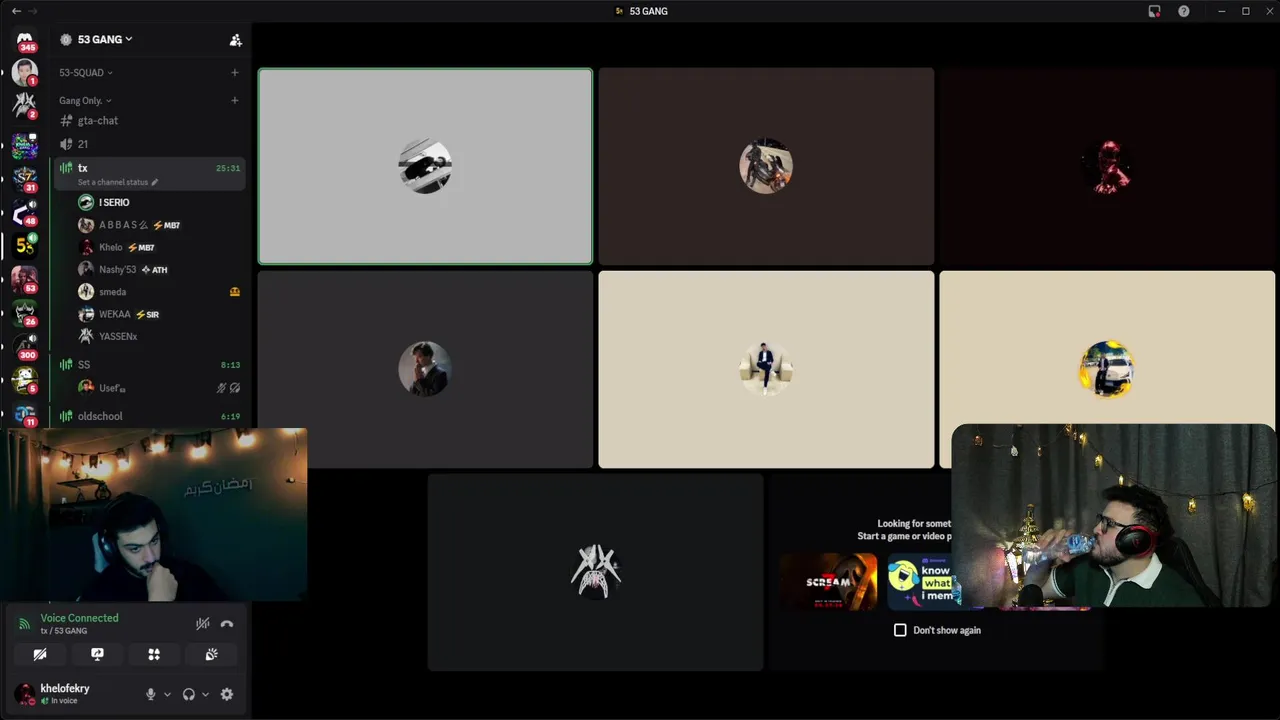Open server icon with 31 badge
The height and width of the screenshot is (720, 1280).
pyautogui.click(x=25, y=177)
